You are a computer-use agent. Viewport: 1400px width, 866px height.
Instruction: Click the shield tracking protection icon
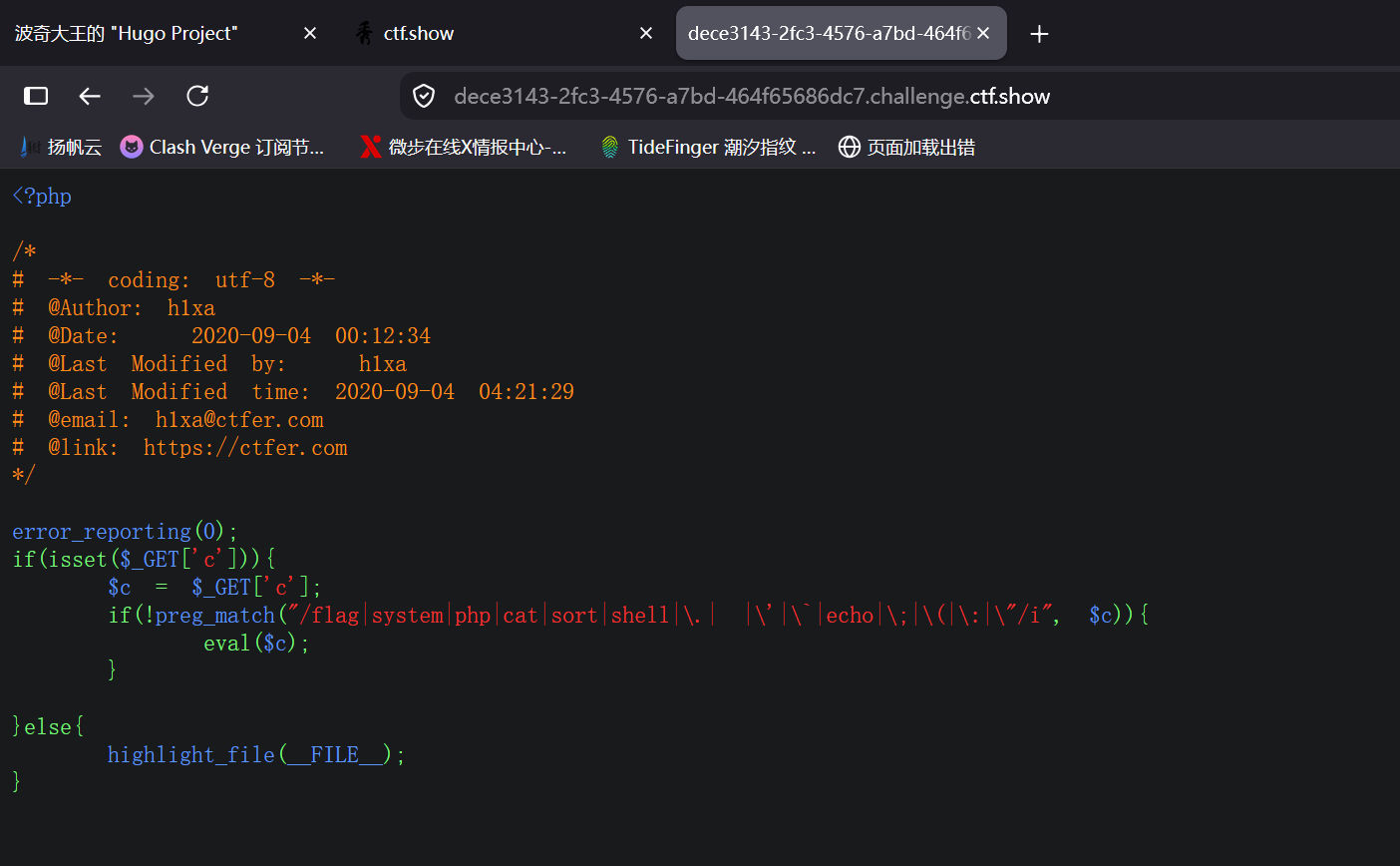coord(424,96)
